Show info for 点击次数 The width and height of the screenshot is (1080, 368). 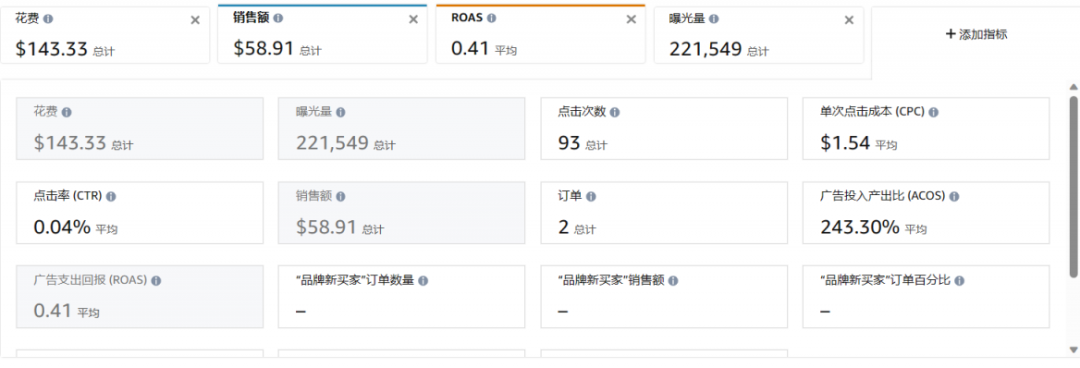[614, 112]
